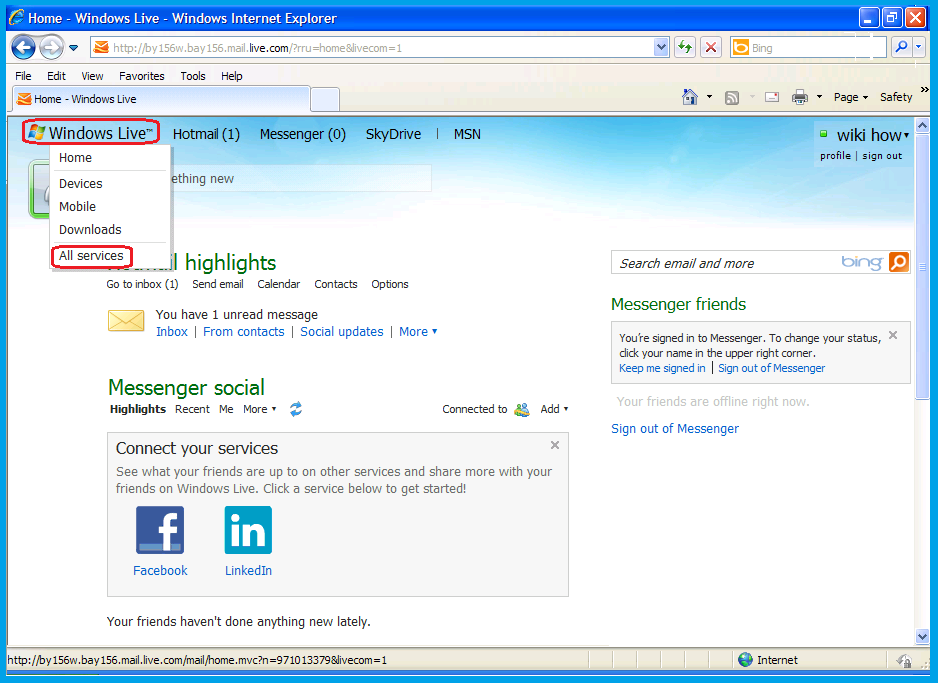Image resolution: width=938 pixels, height=683 pixels.
Task: Open the Edit menu
Action: 56,76
